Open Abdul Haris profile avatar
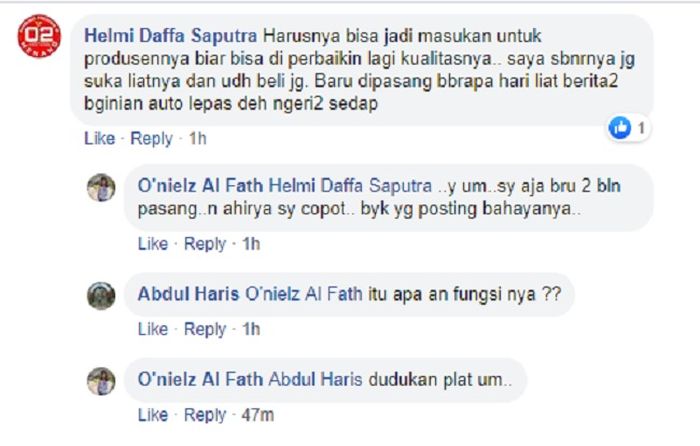Image resolution: width=700 pixels, height=446 pixels. [101, 296]
